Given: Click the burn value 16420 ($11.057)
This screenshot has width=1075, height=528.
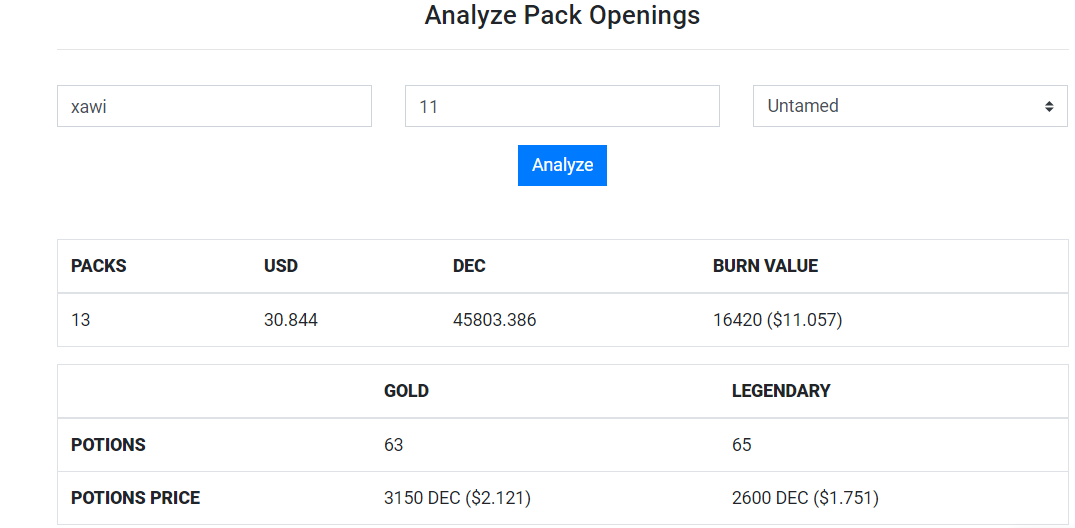Looking at the screenshot, I should point(777,320).
